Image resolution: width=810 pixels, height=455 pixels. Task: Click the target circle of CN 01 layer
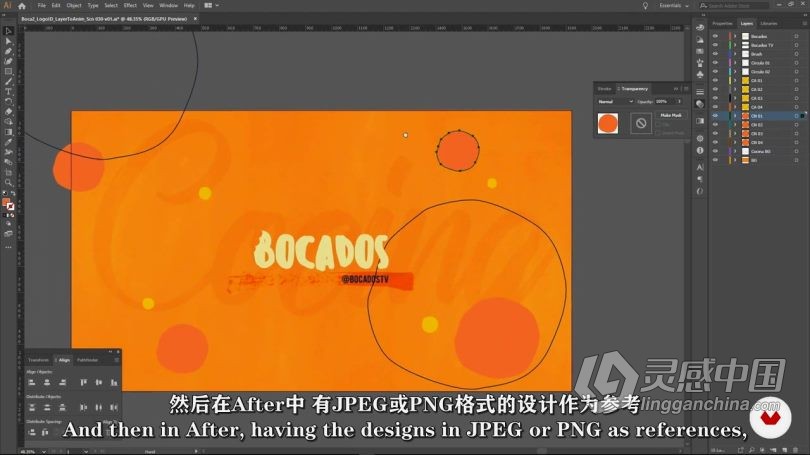point(796,116)
